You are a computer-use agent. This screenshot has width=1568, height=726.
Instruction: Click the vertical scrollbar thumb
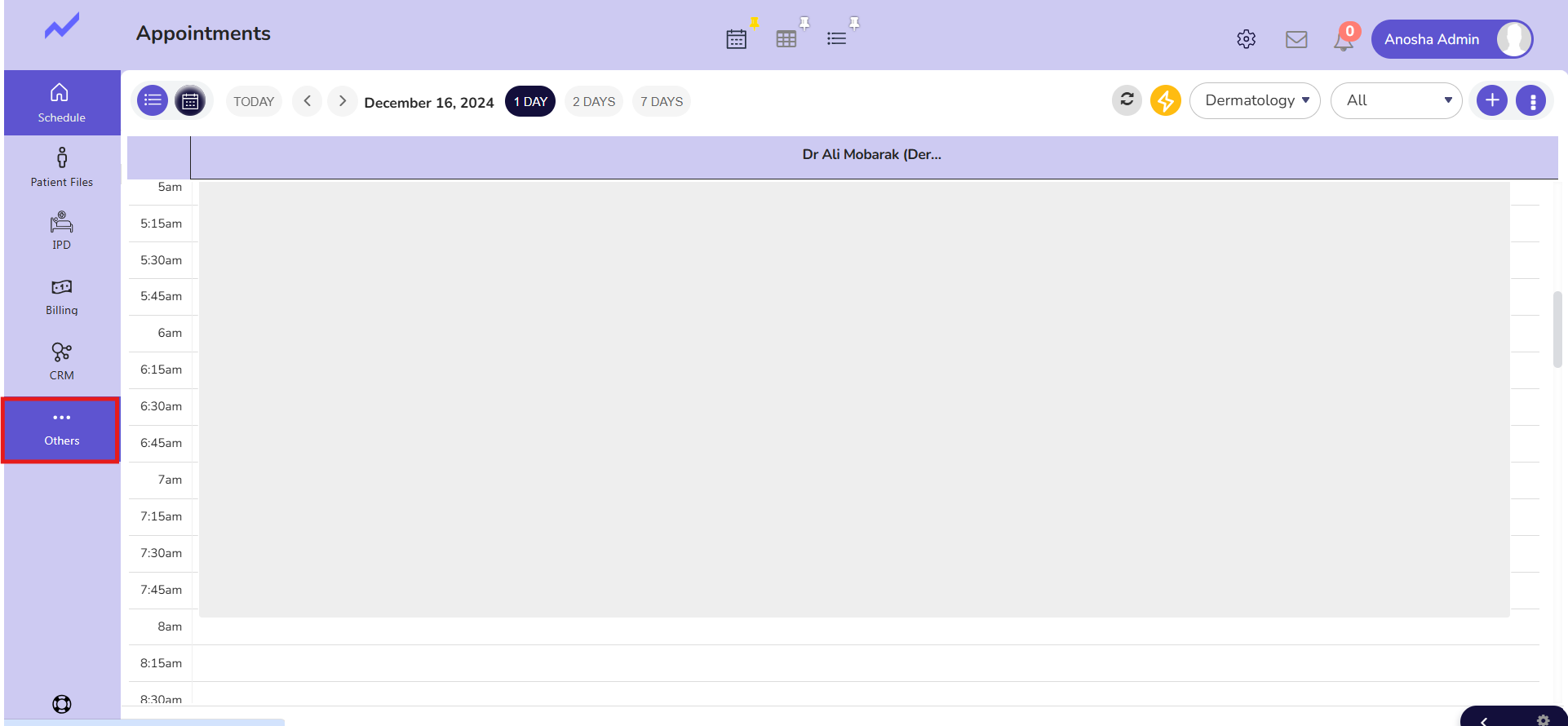1557,329
